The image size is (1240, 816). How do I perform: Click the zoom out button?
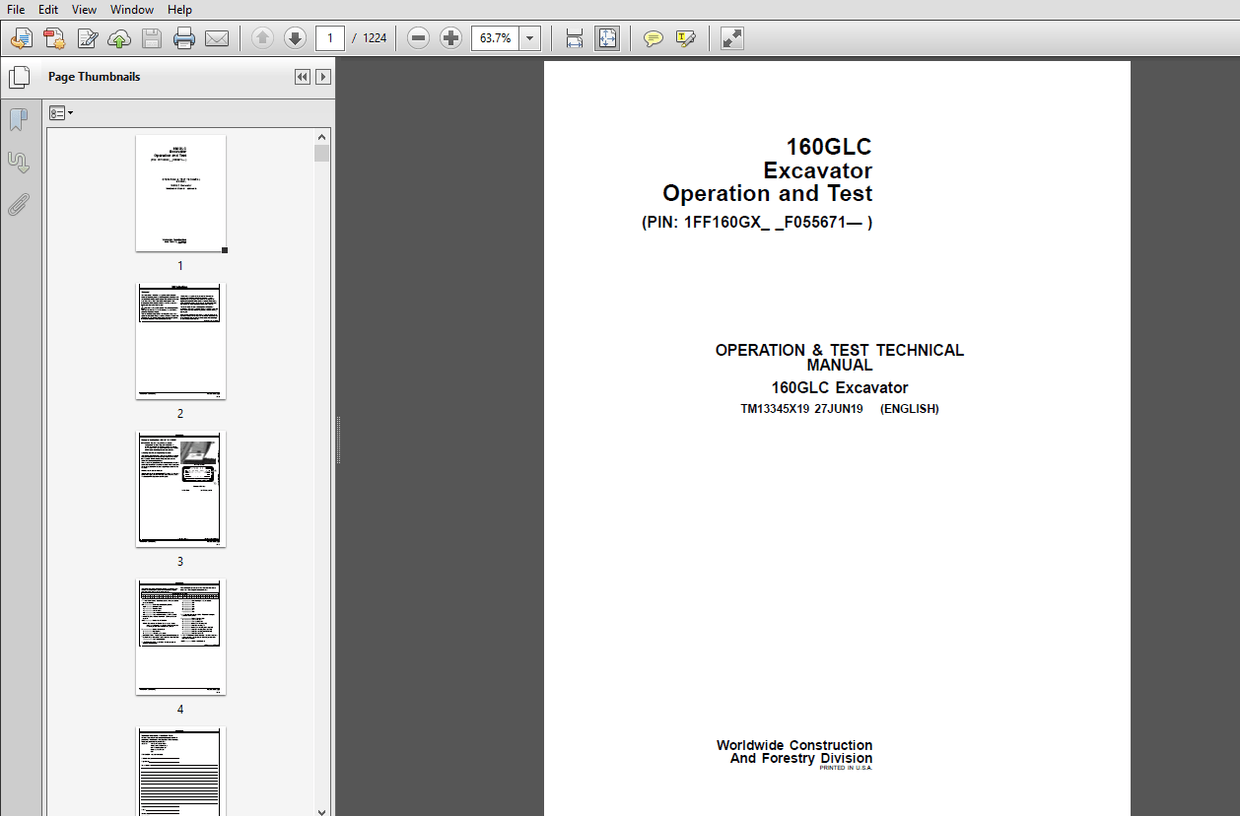pyautogui.click(x=417, y=38)
